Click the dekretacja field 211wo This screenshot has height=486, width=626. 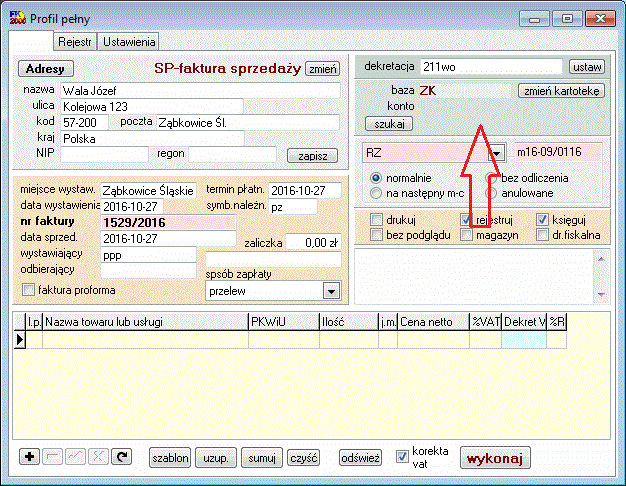[491, 67]
